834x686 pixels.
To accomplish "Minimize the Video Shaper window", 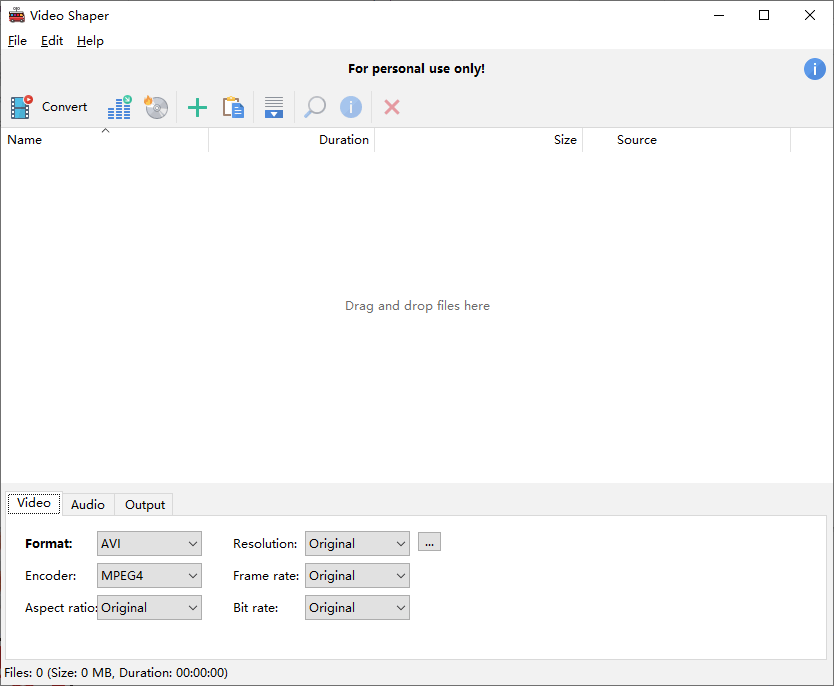I will (x=719, y=15).
